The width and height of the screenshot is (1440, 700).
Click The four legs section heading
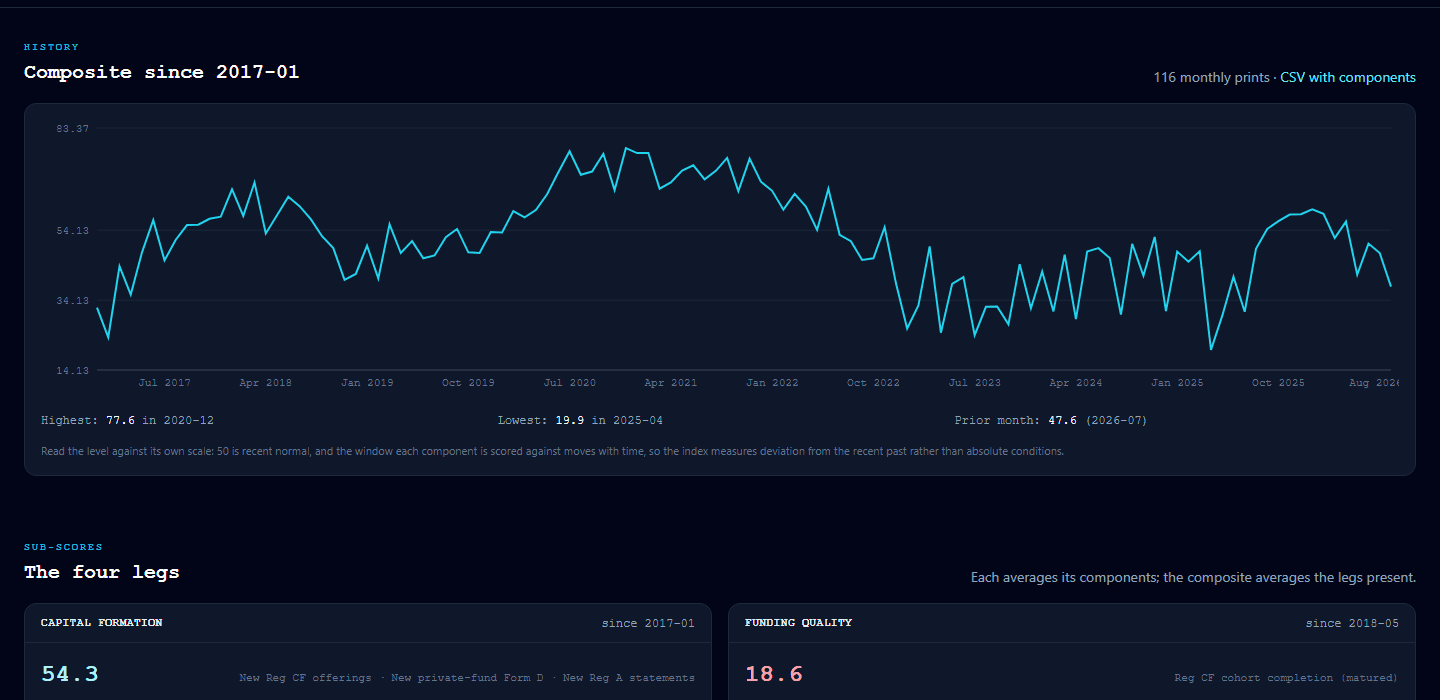point(102,572)
